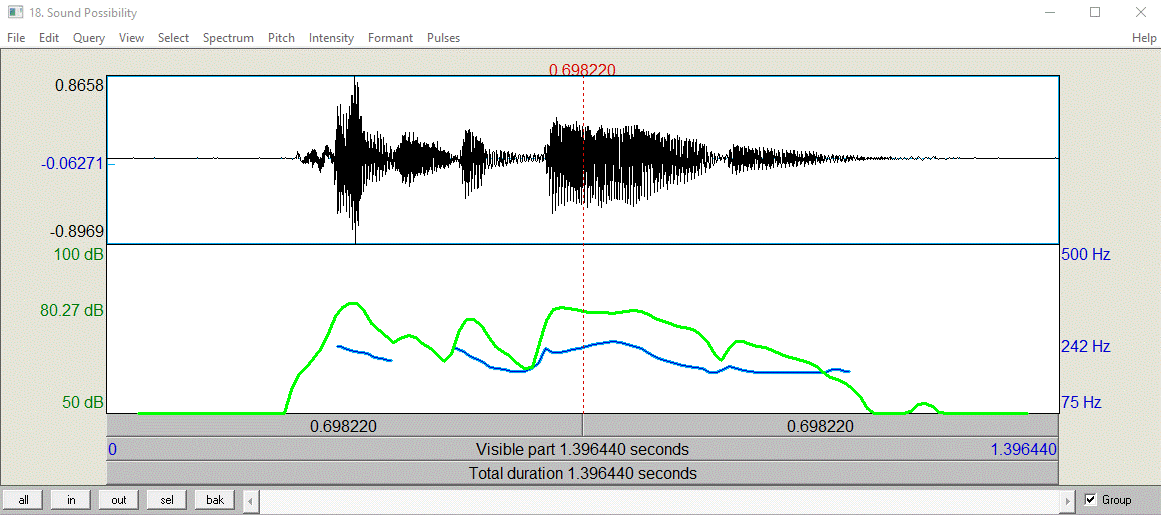Screen dimensions: 1161x515
Task: Play the left 0.698220 segment bar
Action: pos(345,426)
